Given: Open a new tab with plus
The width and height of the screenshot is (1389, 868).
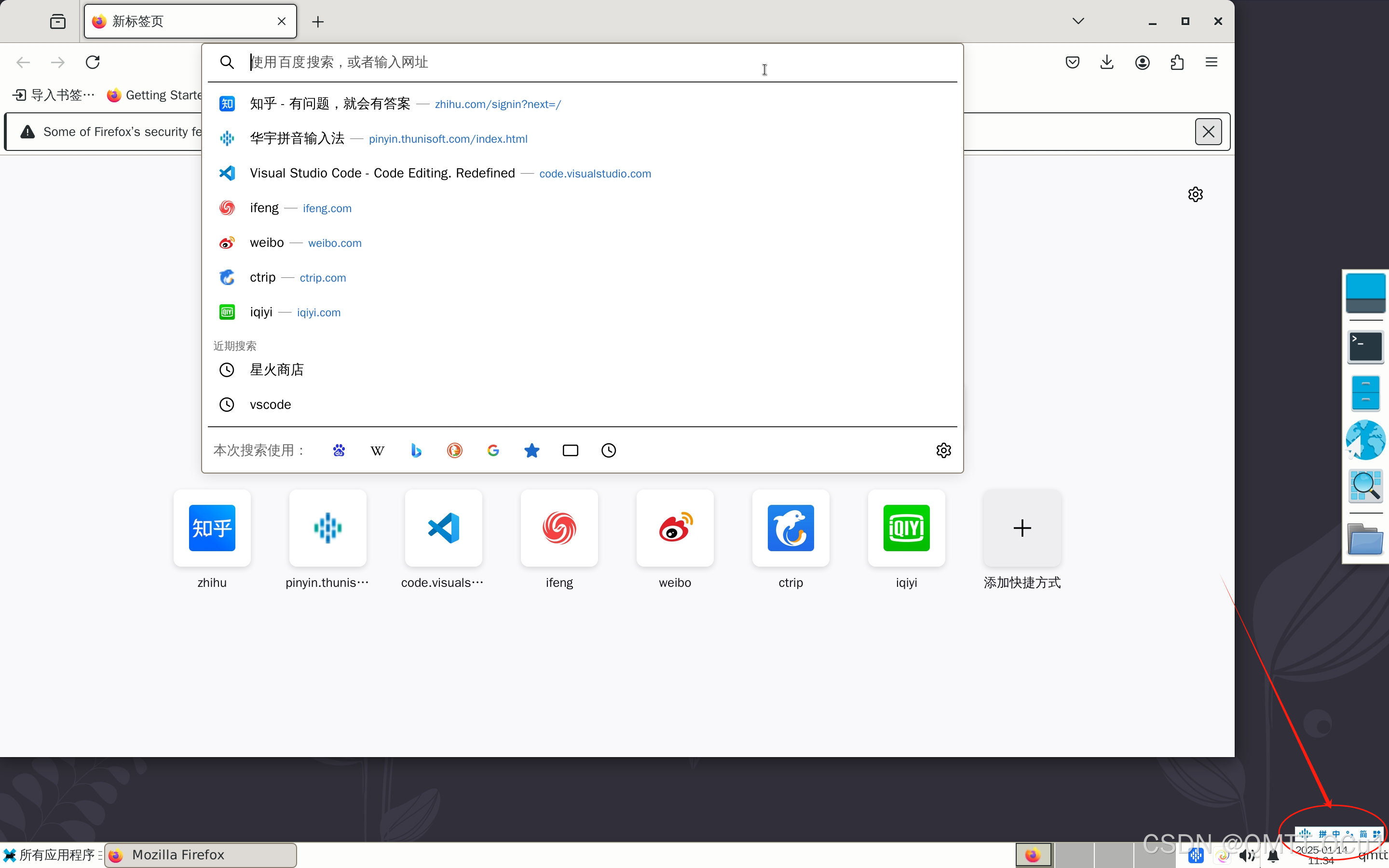Looking at the screenshot, I should point(317,22).
